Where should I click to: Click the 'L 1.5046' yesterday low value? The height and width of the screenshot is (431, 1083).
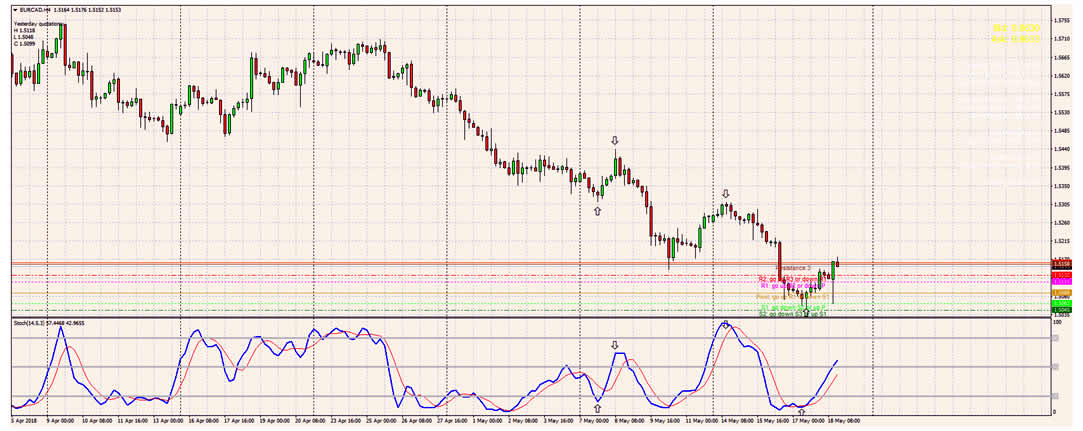click(x=23, y=37)
